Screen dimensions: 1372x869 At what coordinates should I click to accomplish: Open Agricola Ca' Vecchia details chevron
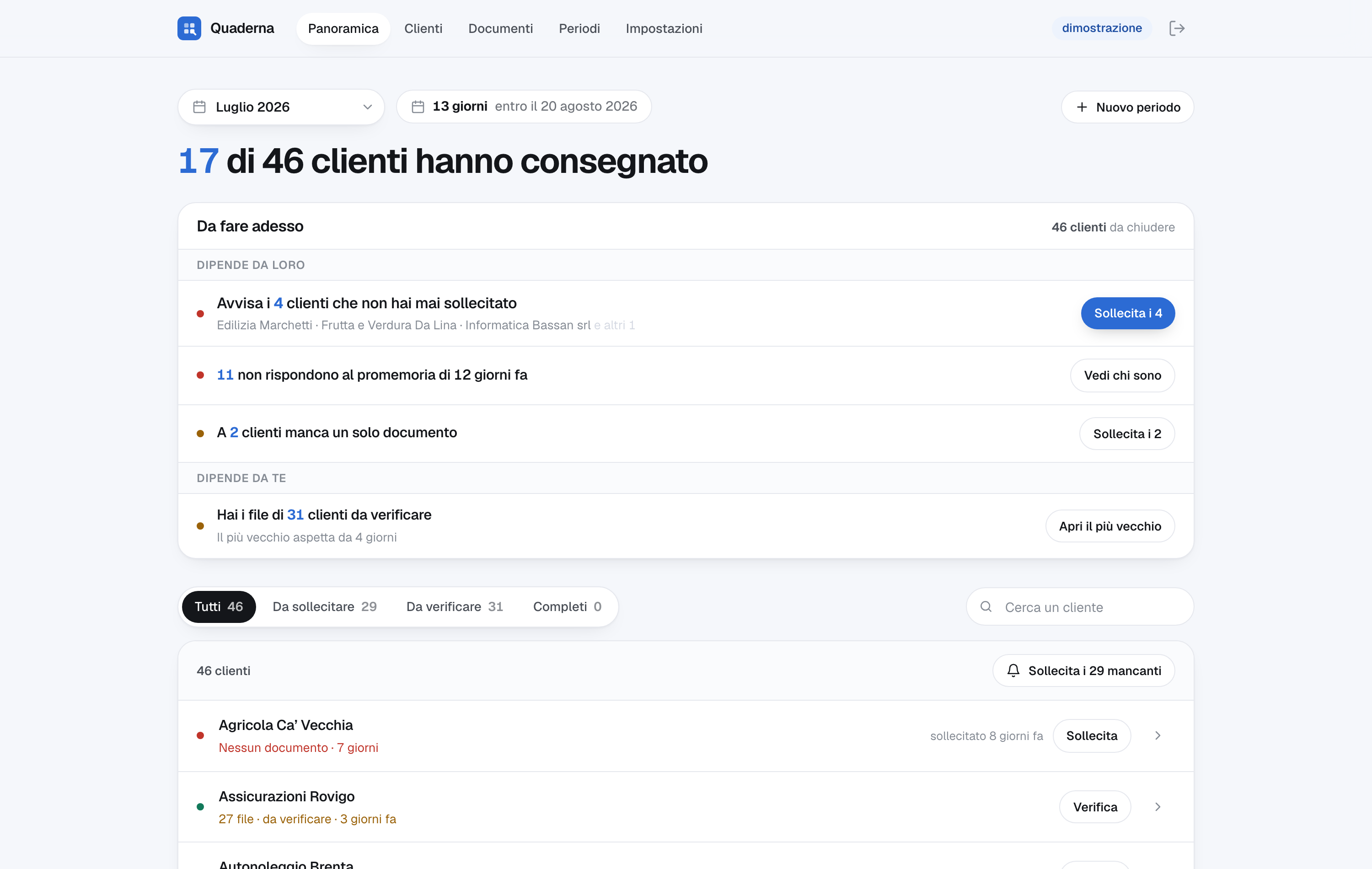click(x=1158, y=735)
